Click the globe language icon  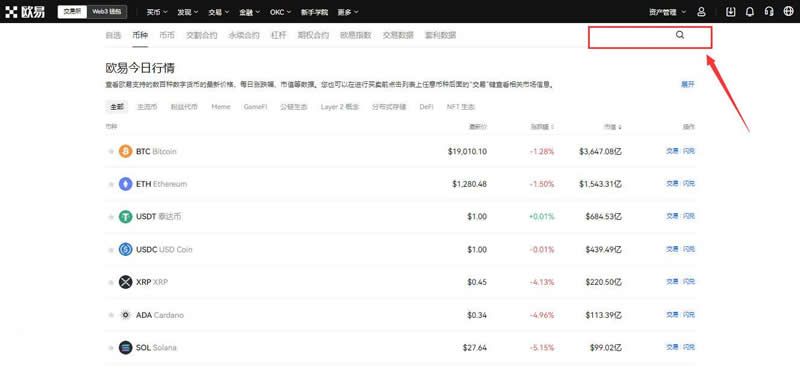(x=788, y=12)
